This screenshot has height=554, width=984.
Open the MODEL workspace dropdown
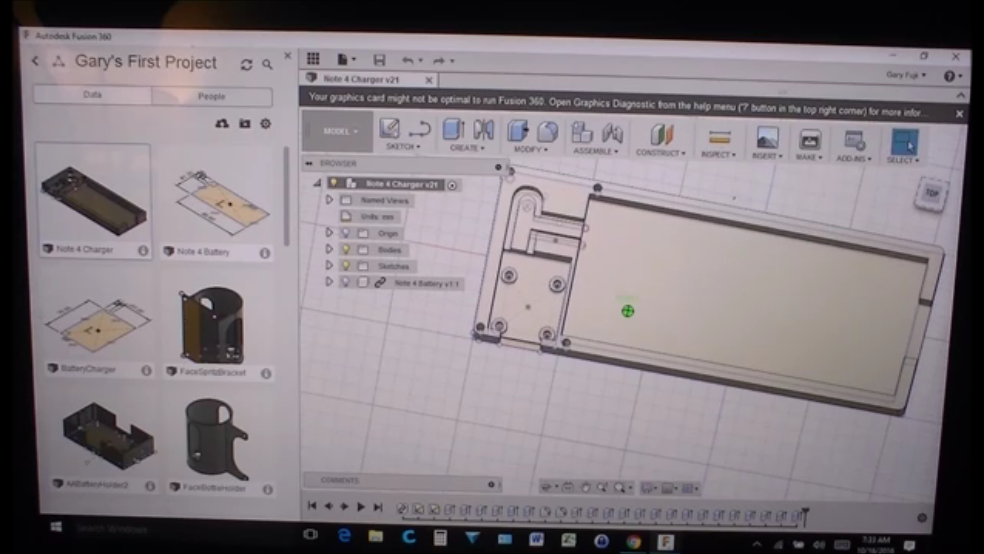[x=339, y=131]
